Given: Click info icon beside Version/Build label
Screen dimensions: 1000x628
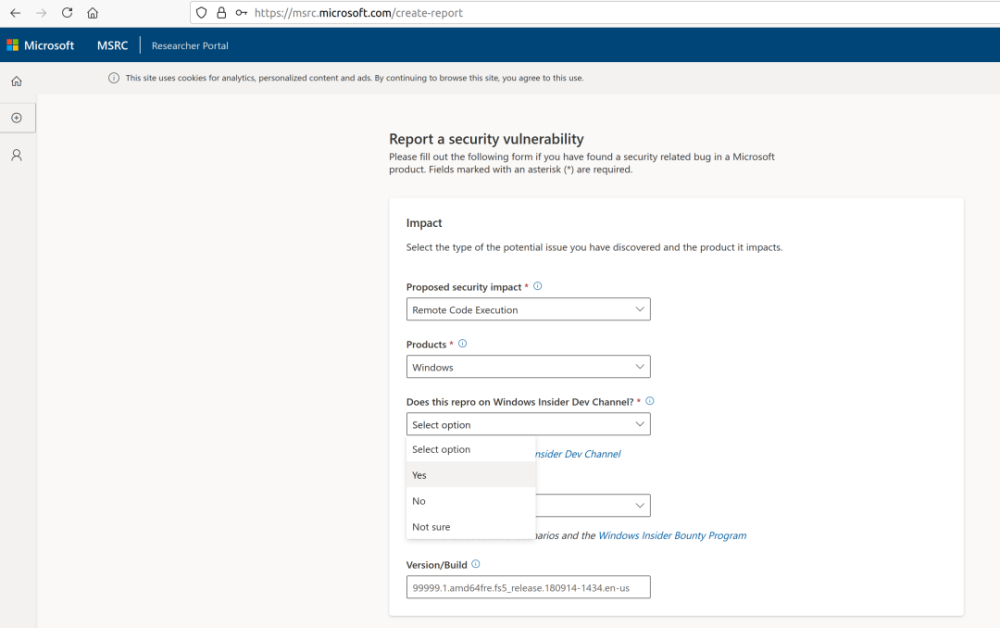Looking at the screenshot, I should point(475,564).
